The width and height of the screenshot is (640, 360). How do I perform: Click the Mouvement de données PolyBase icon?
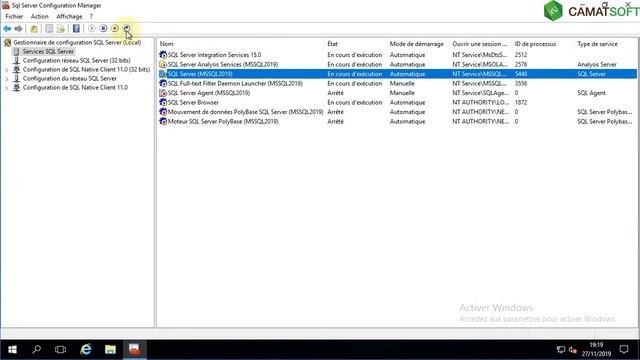tap(163, 112)
